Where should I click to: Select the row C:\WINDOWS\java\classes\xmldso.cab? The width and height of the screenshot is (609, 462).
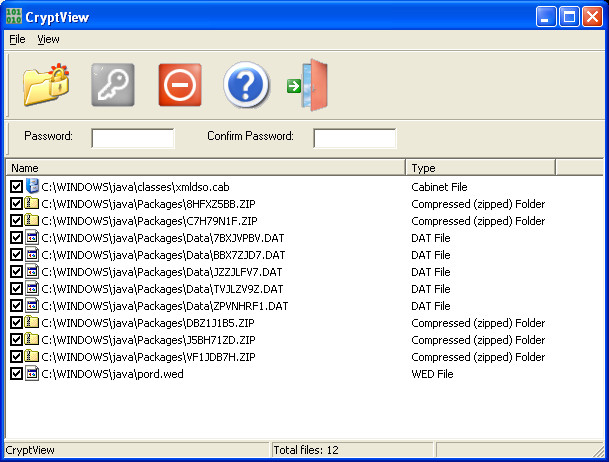point(136,187)
